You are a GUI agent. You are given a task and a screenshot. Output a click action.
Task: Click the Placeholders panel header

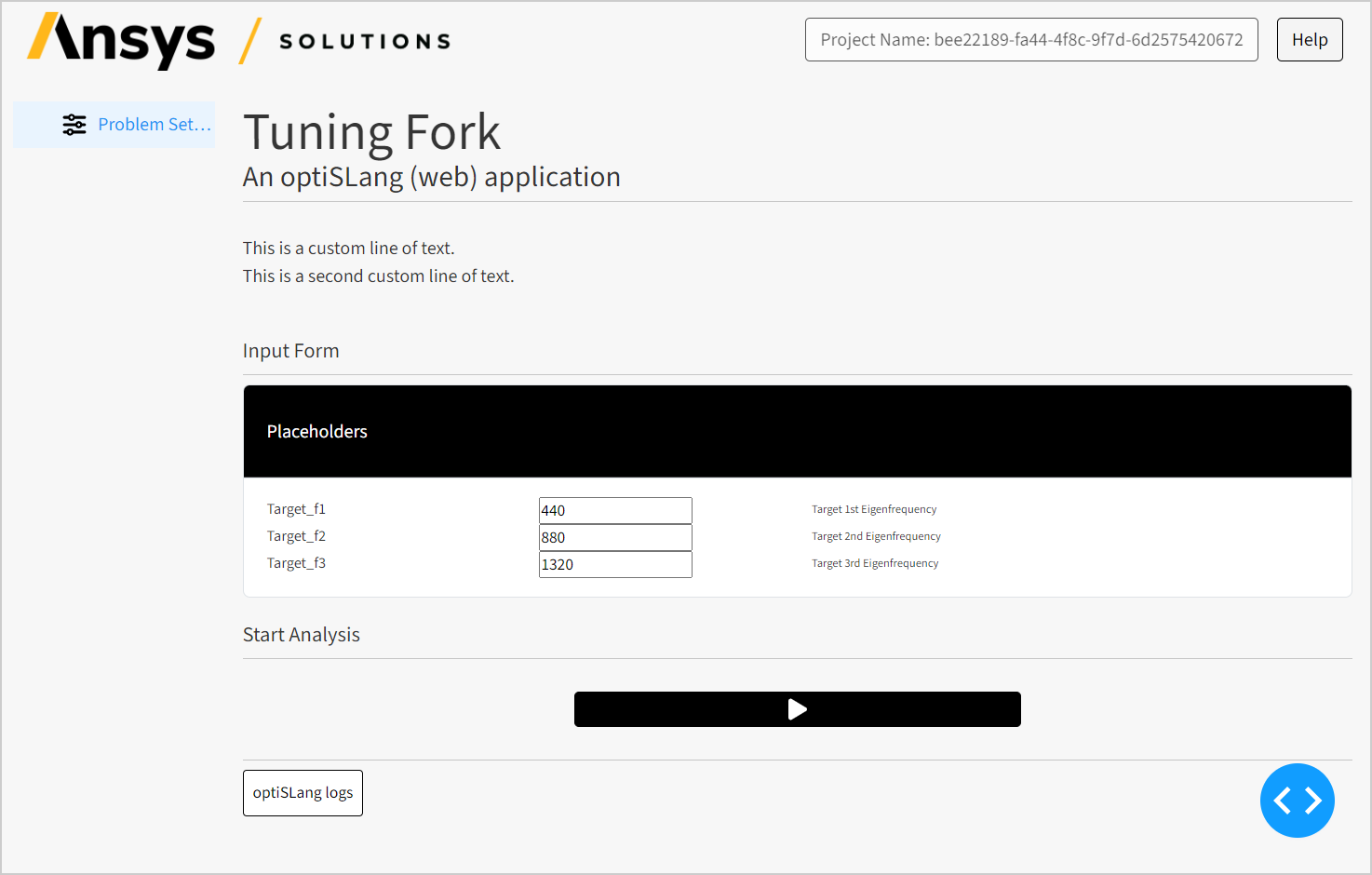pos(798,432)
